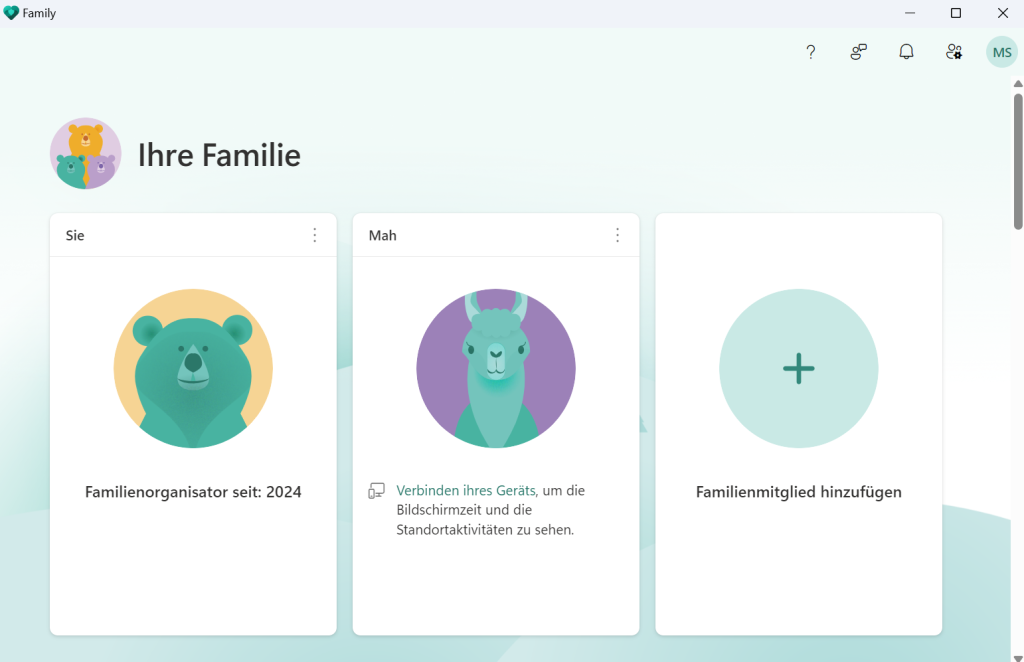1024x662 pixels.
Task: Expand the more options menu on Mah card
Action: [x=617, y=235]
